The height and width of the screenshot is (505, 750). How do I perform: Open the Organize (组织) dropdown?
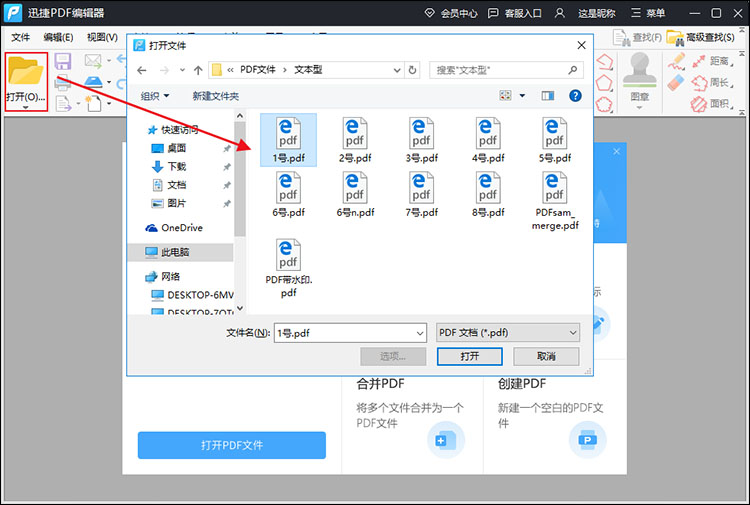tap(154, 96)
